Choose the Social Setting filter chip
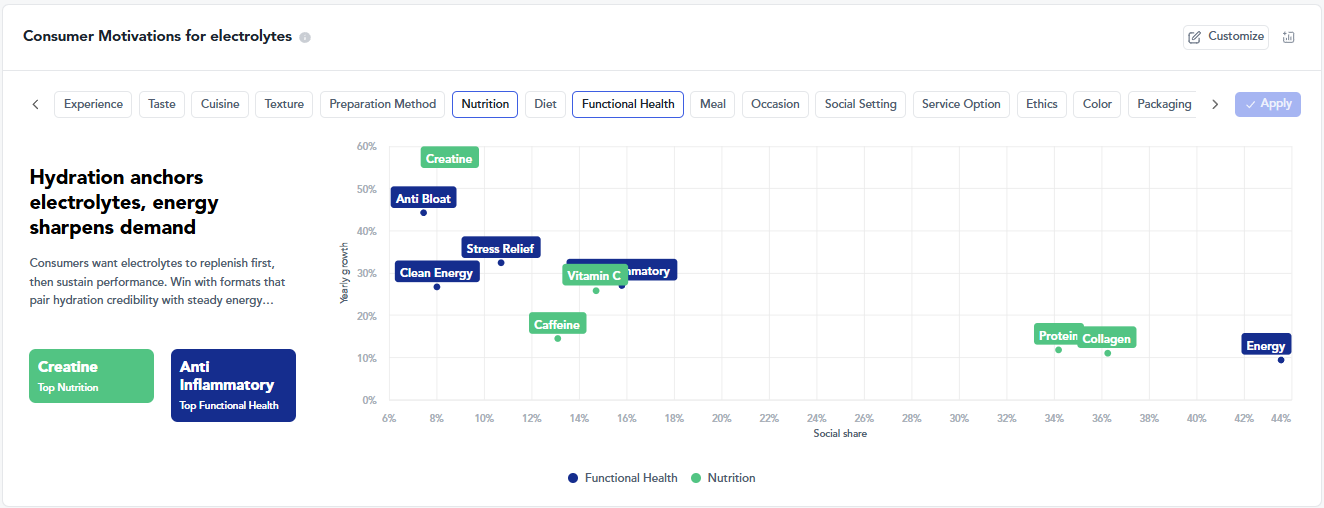The height and width of the screenshot is (508, 1324). point(860,104)
